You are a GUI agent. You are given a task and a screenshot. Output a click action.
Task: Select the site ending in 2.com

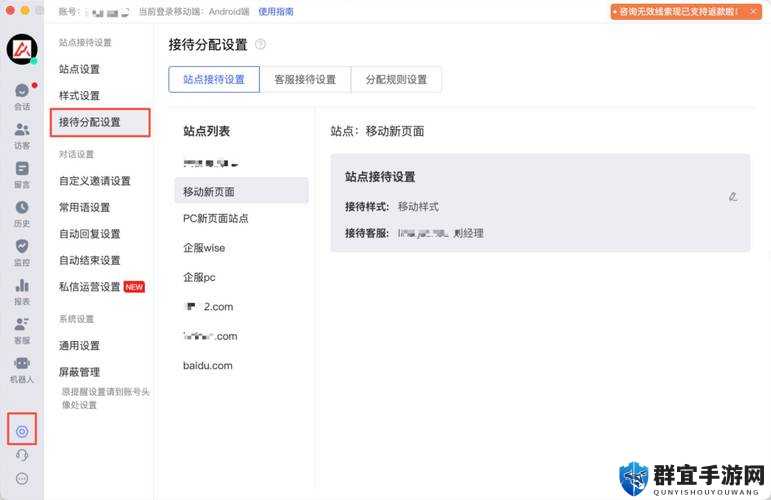click(208, 307)
